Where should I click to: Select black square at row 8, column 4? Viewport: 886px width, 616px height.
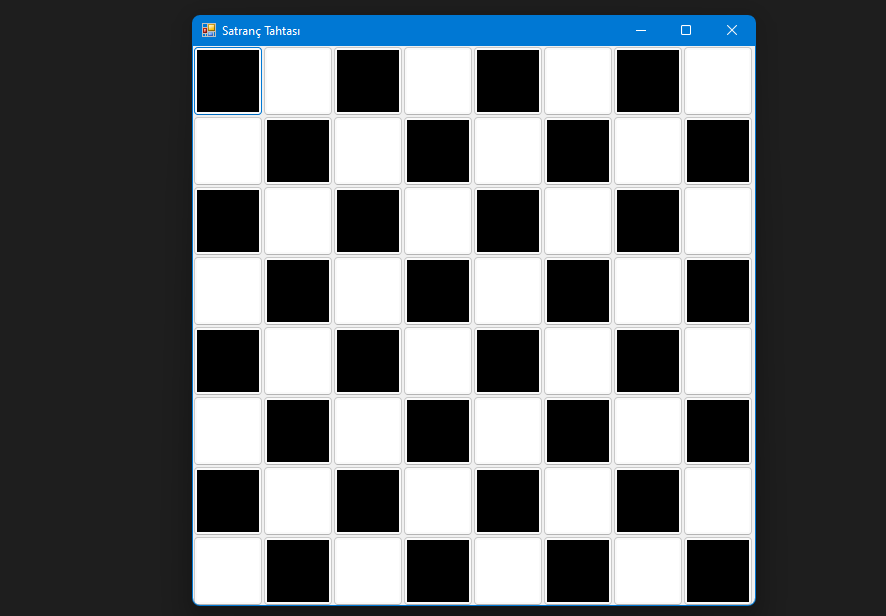[438, 571]
